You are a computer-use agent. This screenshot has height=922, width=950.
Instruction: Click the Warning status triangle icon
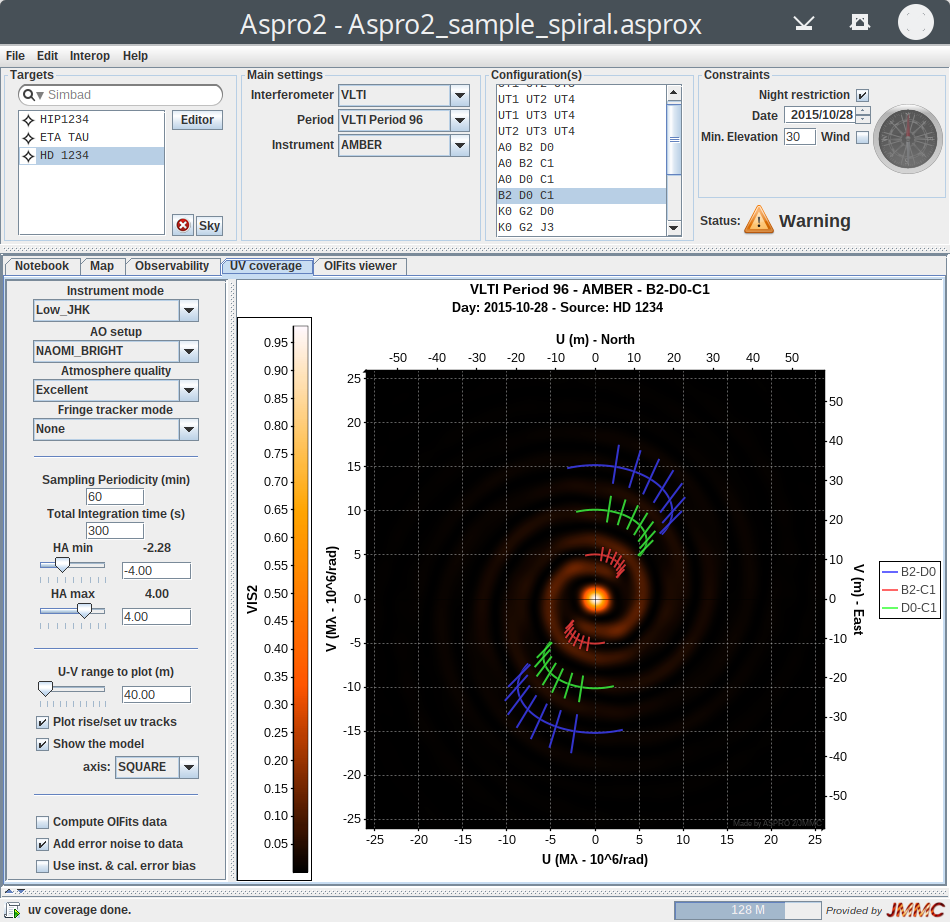[759, 220]
